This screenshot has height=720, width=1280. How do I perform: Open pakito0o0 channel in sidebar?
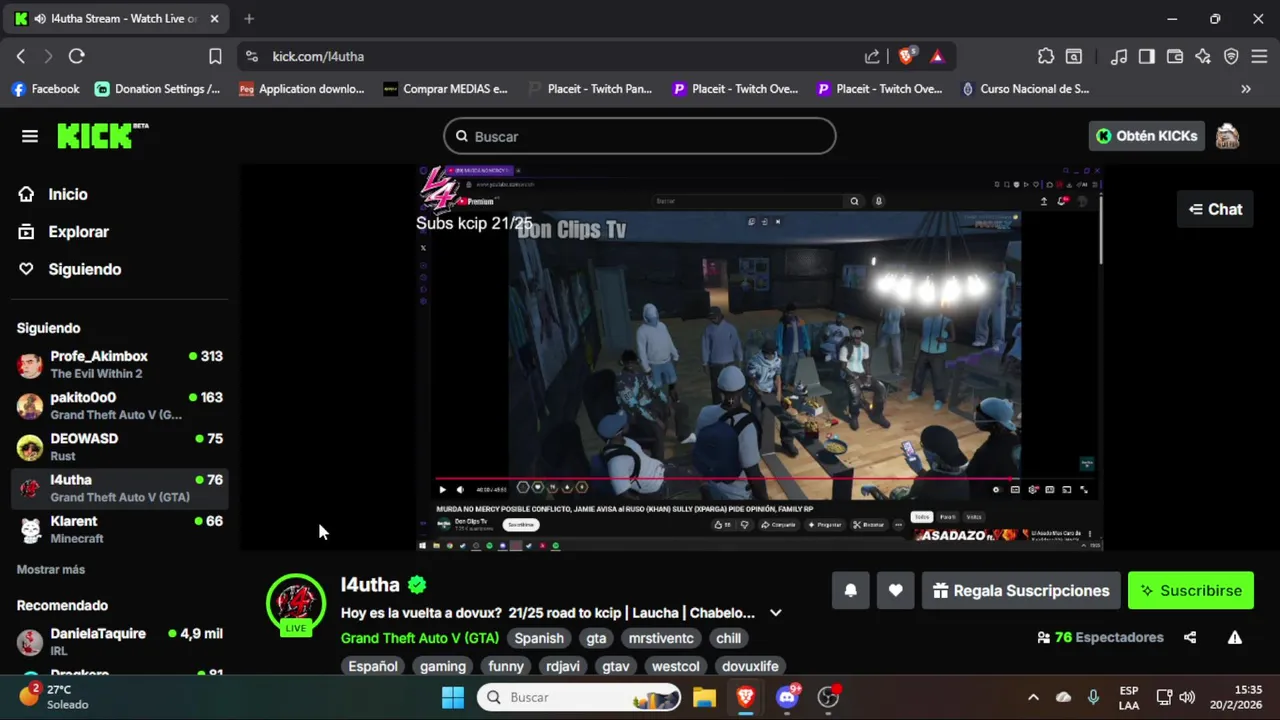119,405
